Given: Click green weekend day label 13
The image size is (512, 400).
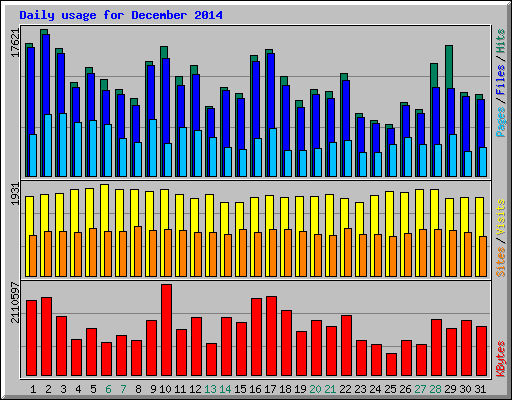Looking at the screenshot, I should pos(210,389).
